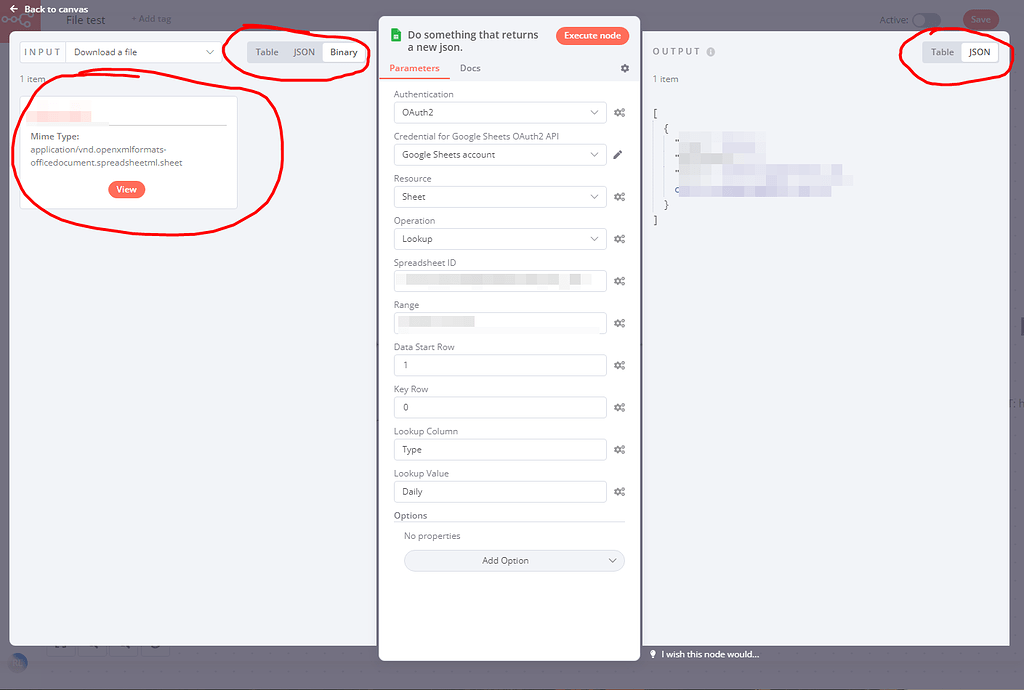This screenshot has height=690, width=1024.
Task: Select the JSON tab in the input panel
Action: [303, 51]
